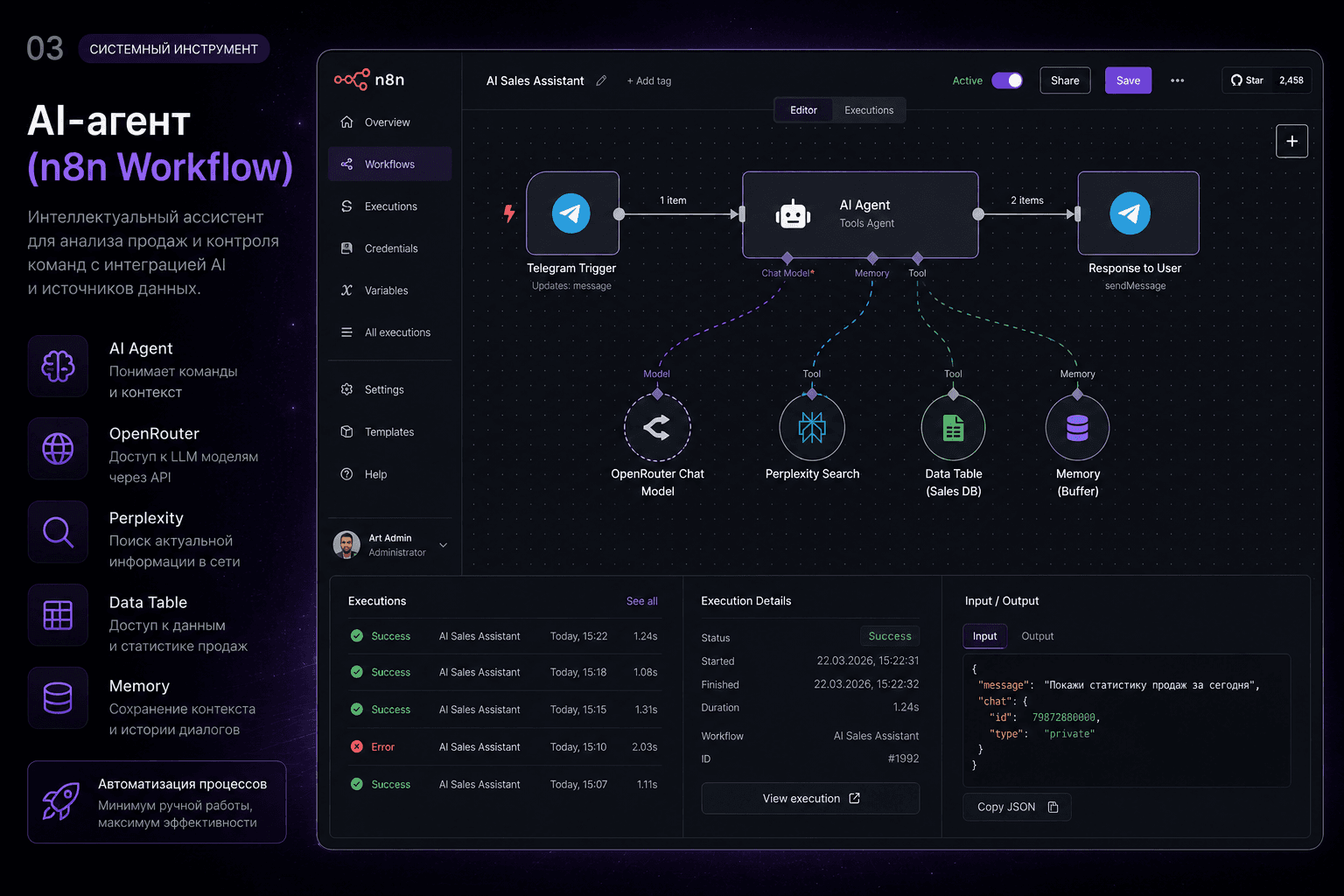Click the Templates box icon
This screenshot has height=896, width=1344.
346,432
